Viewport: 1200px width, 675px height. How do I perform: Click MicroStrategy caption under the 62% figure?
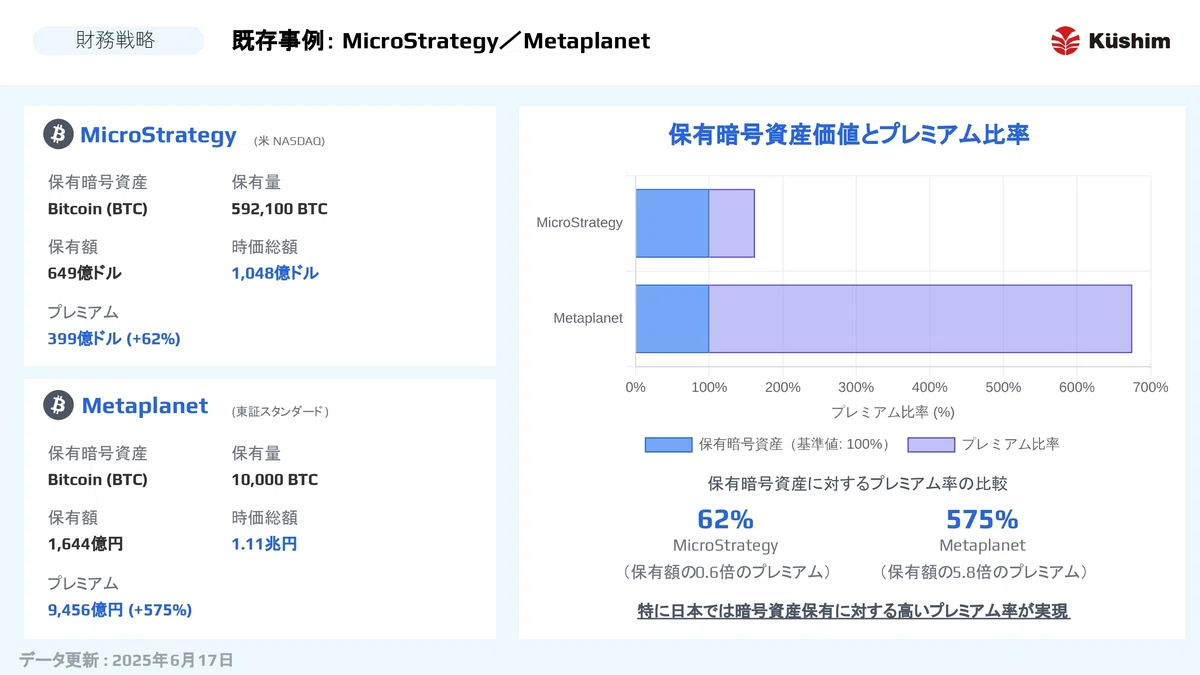click(x=725, y=546)
